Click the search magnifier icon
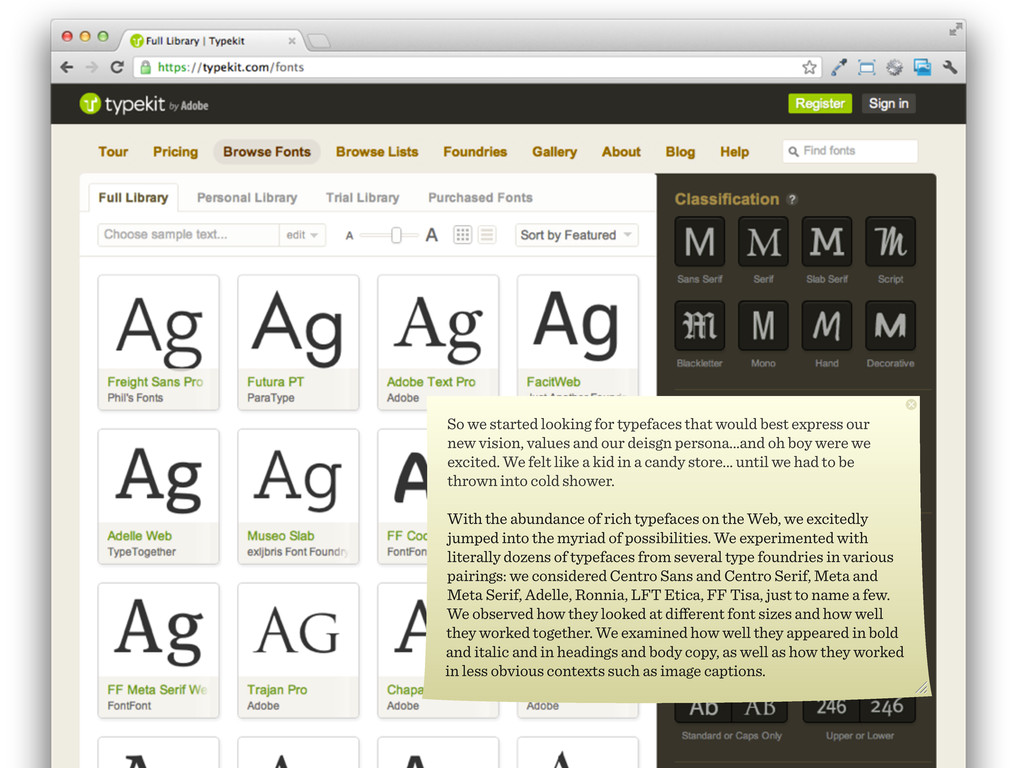This screenshot has height=768, width=1024. 793,152
